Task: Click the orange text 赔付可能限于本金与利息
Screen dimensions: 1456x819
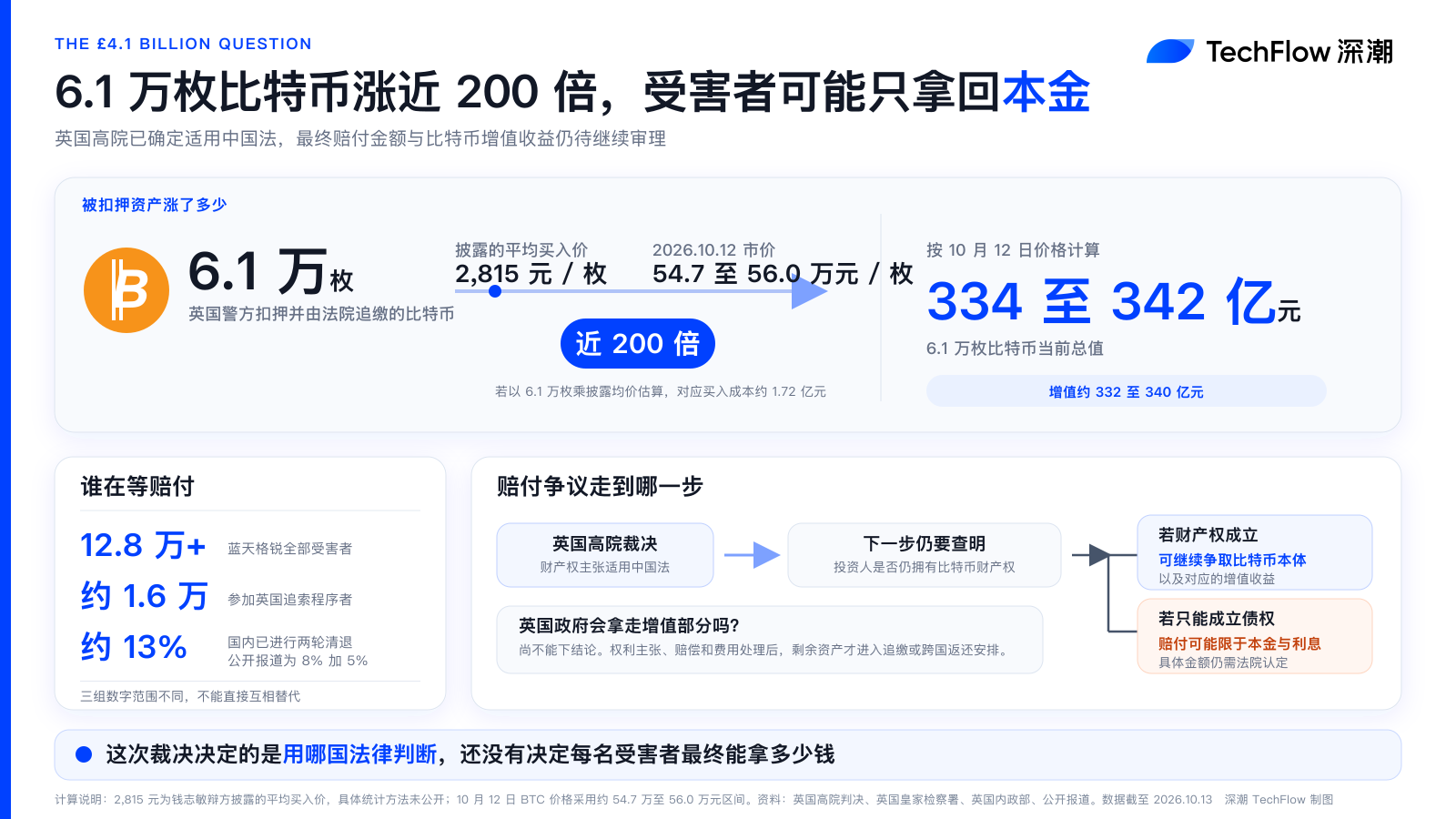Action: [x=1239, y=644]
